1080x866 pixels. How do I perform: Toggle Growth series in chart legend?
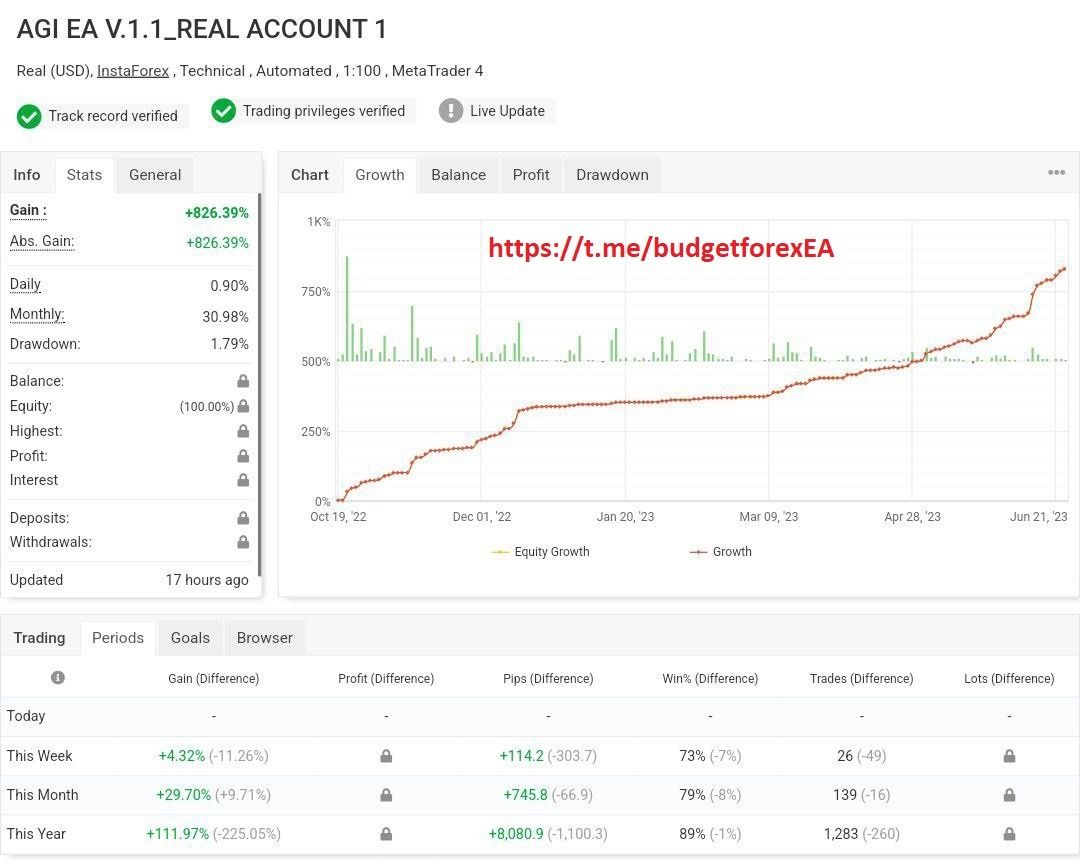(x=720, y=552)
